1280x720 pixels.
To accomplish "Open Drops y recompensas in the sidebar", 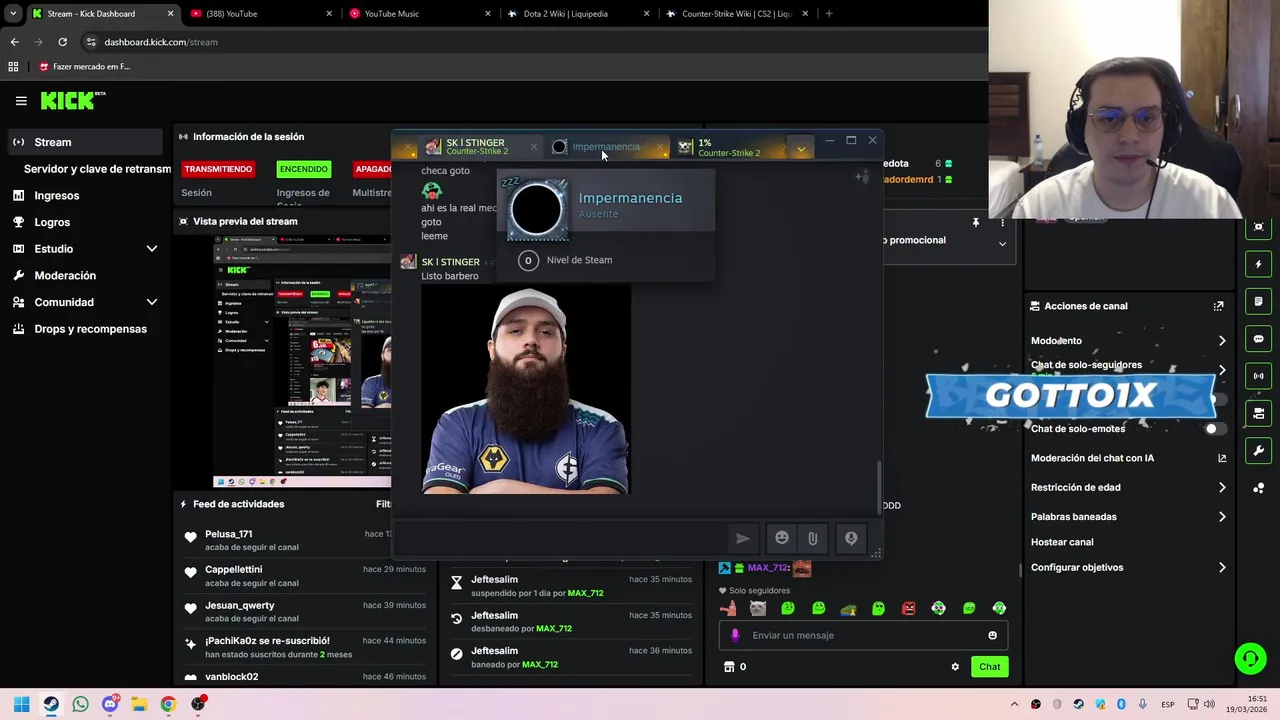I will [x=85, y=329].
